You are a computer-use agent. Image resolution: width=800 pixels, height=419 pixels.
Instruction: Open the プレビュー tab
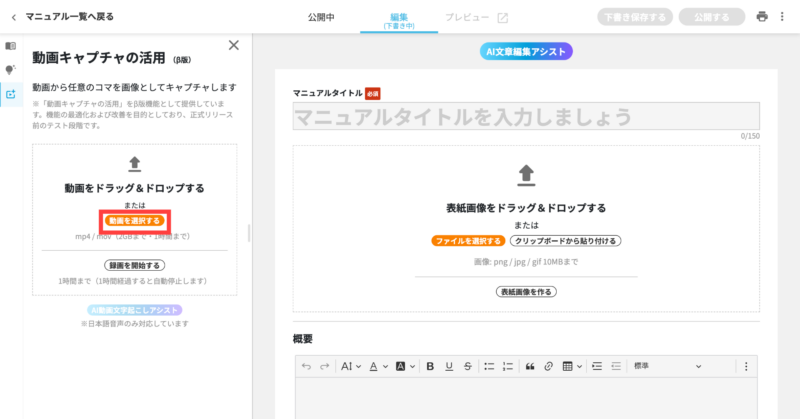(x=467, y=17)
